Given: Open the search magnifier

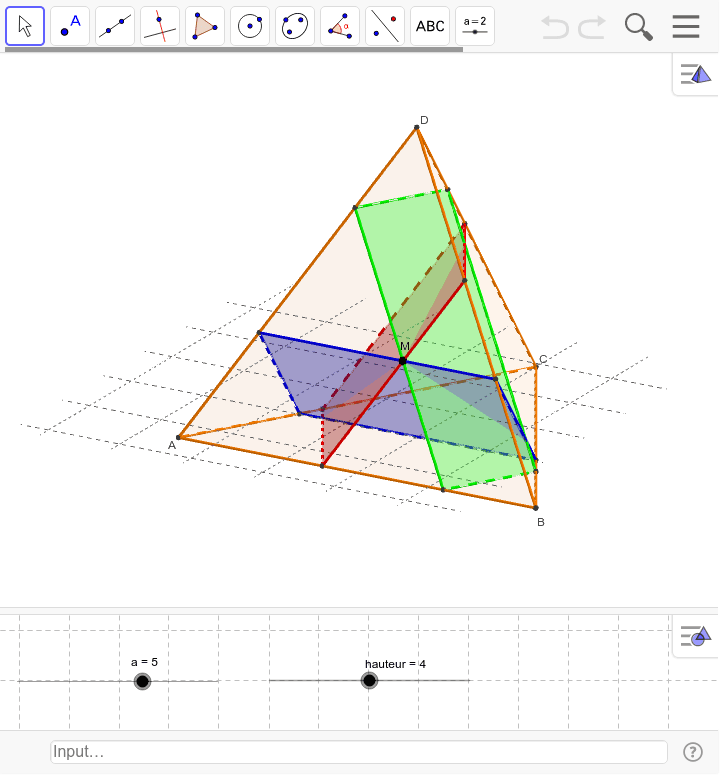Looking at the screenshot, I should [638, 27].
